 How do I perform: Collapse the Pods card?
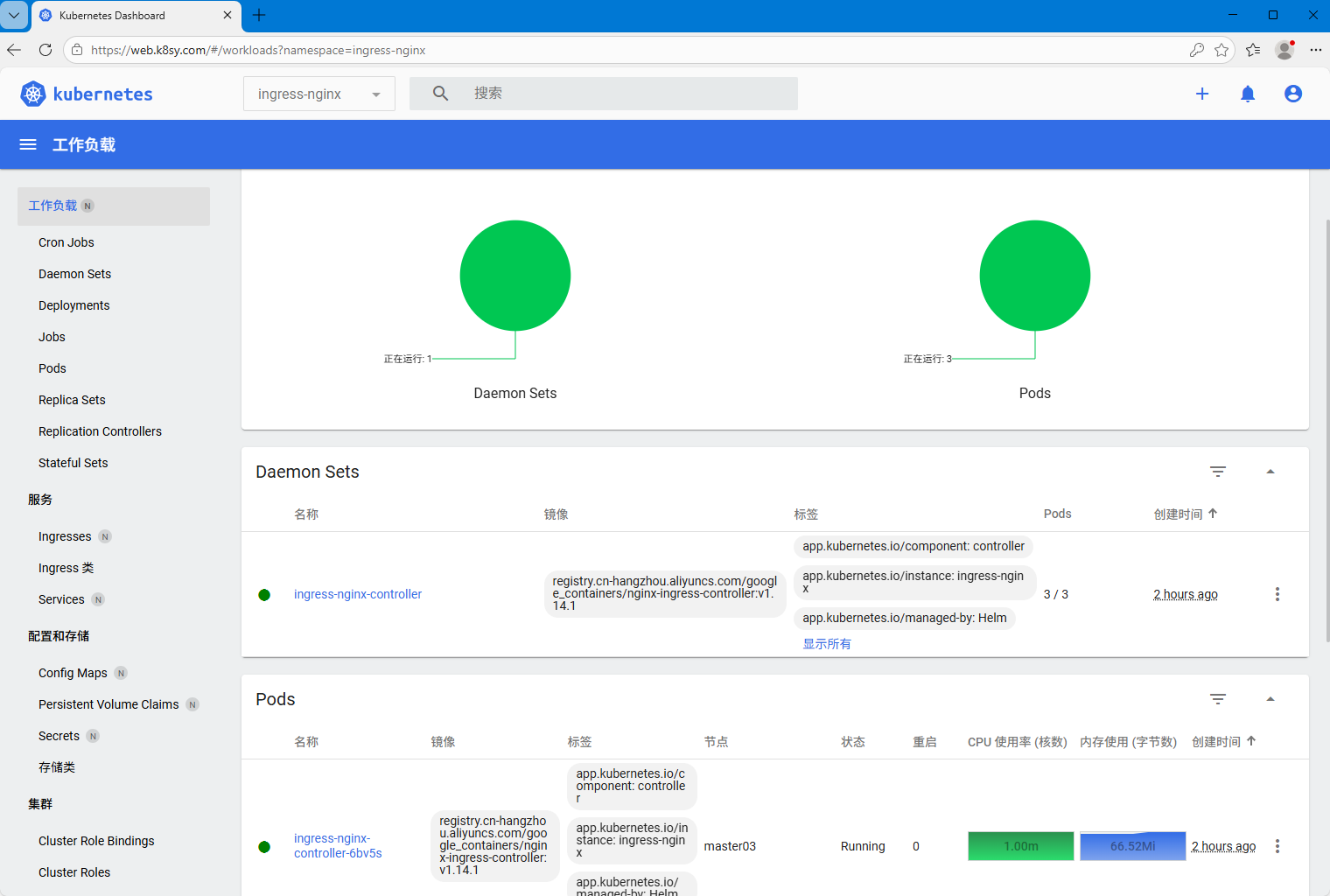pyautogui.click(x=1270, y=699)
